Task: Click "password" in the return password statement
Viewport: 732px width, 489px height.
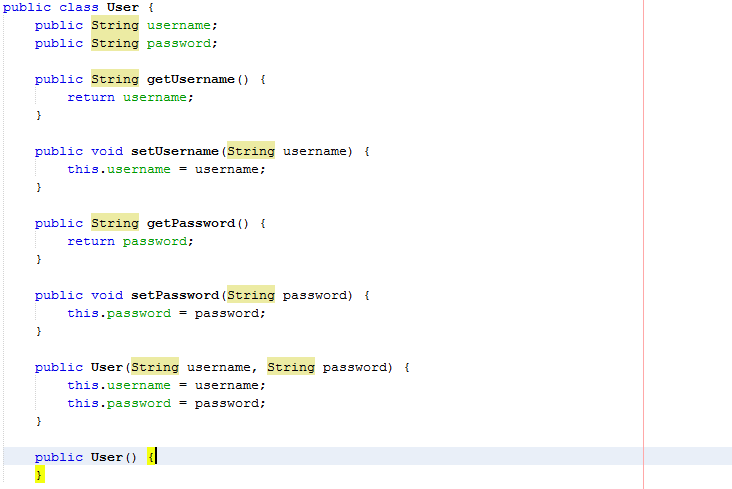Action: (155, 241)
